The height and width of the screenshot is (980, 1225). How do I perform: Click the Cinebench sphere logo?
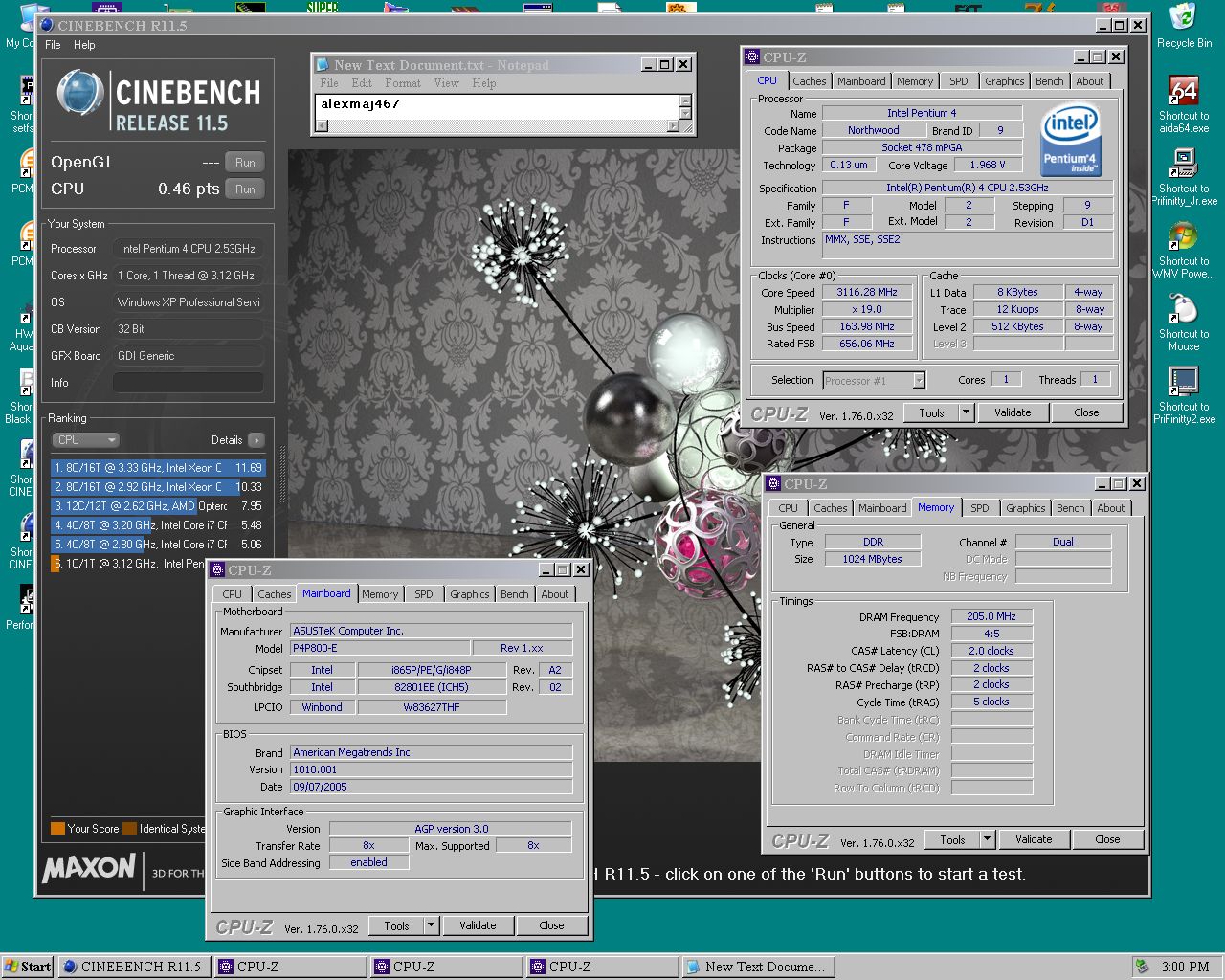pyautogui.click(x=80, y=94)
